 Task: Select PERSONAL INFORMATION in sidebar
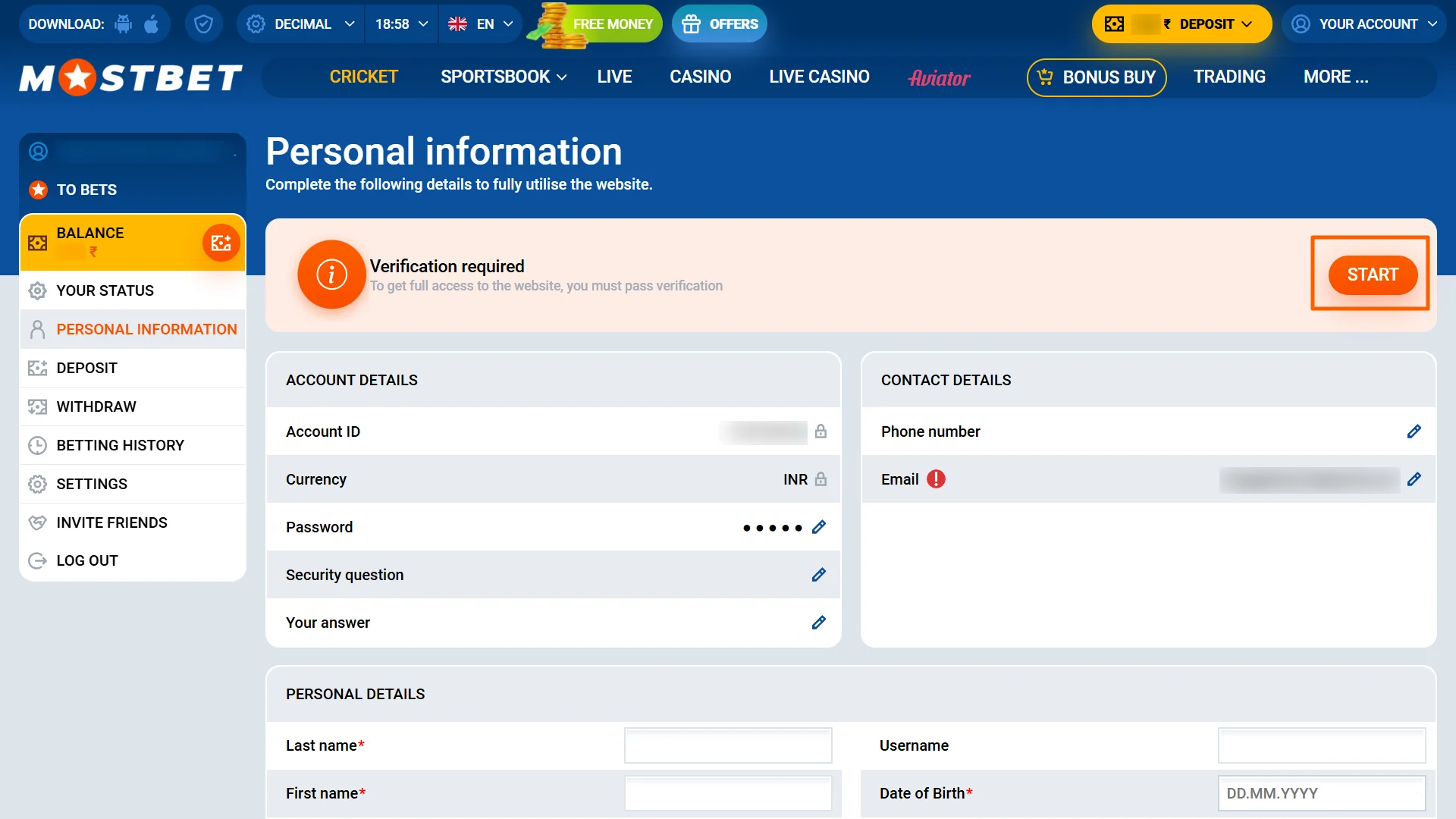click(x=133, y=329)
